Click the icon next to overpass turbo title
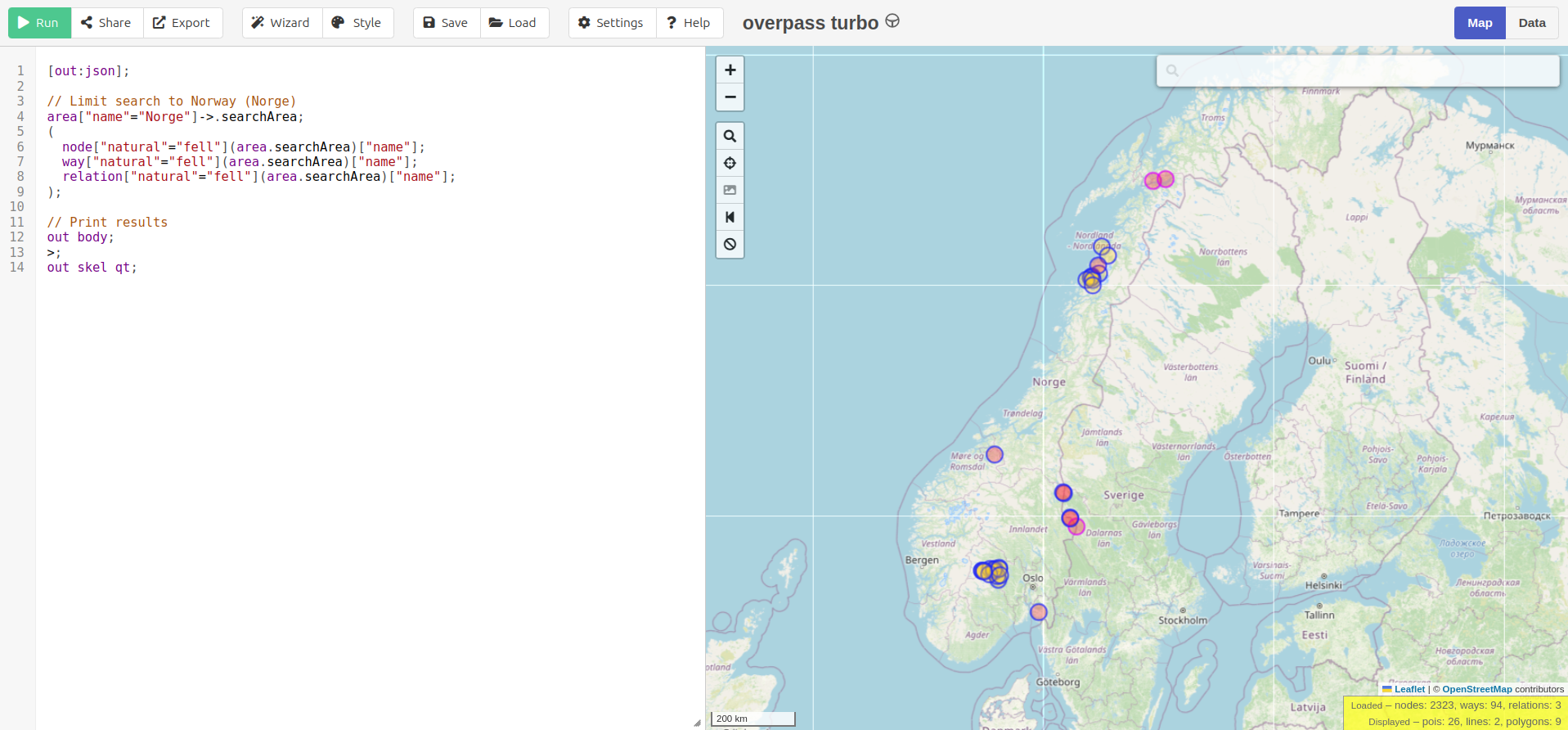The height and width of the screenshot is (730, 1568). pos(892,21)
